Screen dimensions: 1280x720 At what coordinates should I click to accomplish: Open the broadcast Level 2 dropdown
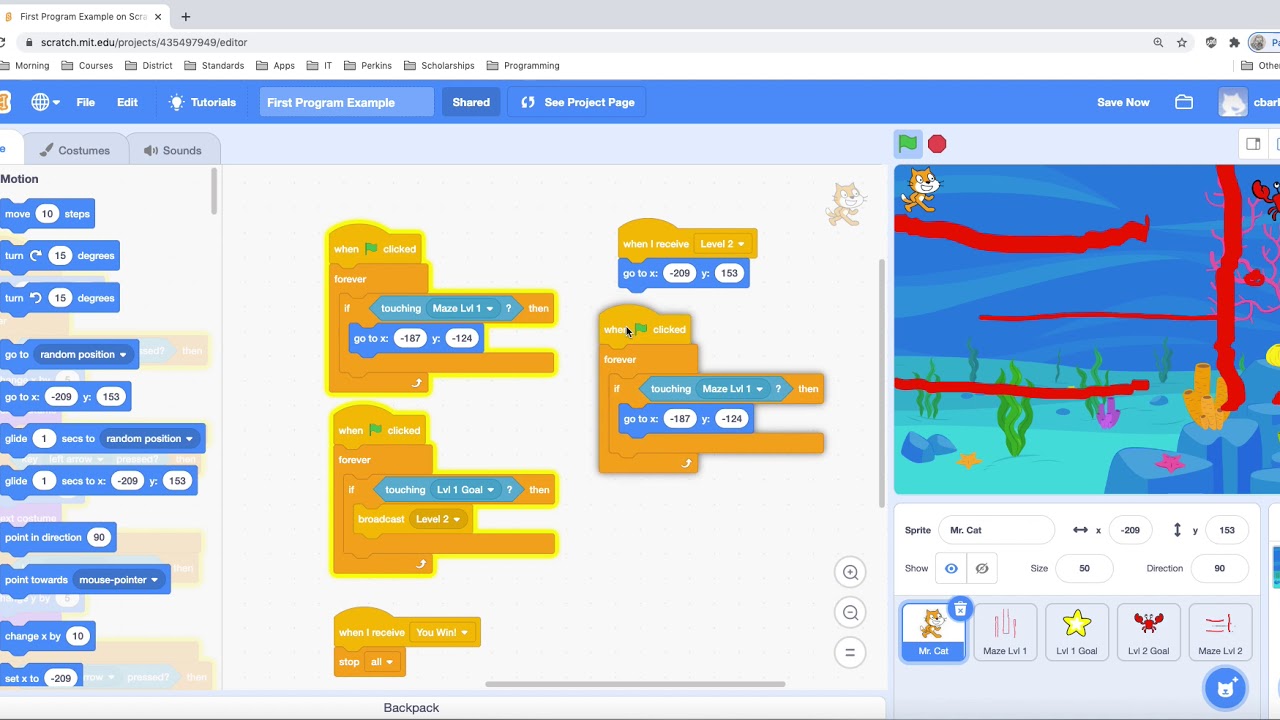[438, 519]
